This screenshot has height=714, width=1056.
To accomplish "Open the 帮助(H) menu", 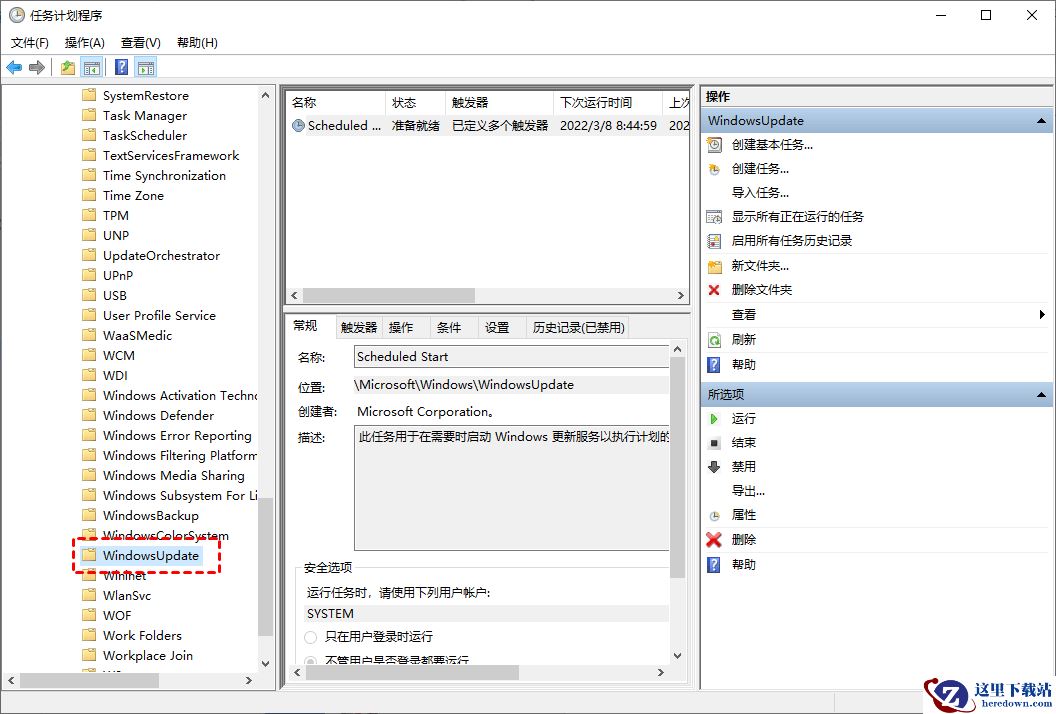I will [197, 43].
